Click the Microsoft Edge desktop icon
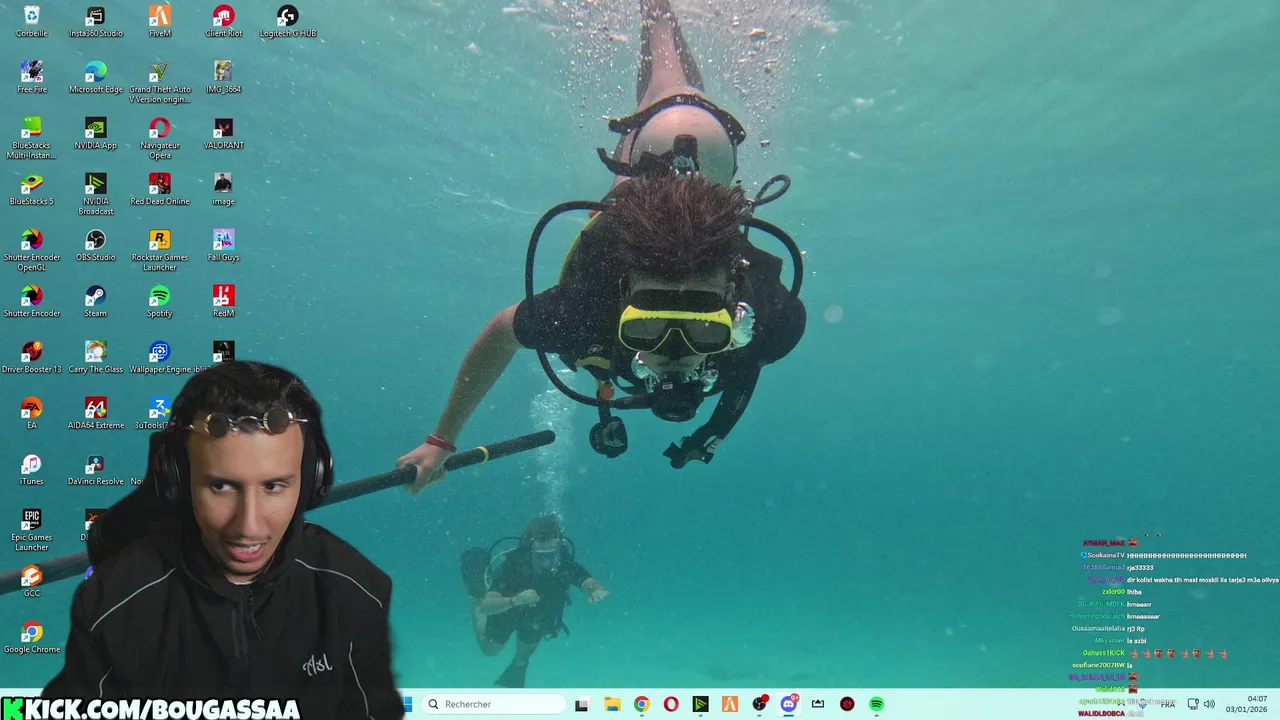The width and height of the screenshot is (1280, 720). (96, 78)
